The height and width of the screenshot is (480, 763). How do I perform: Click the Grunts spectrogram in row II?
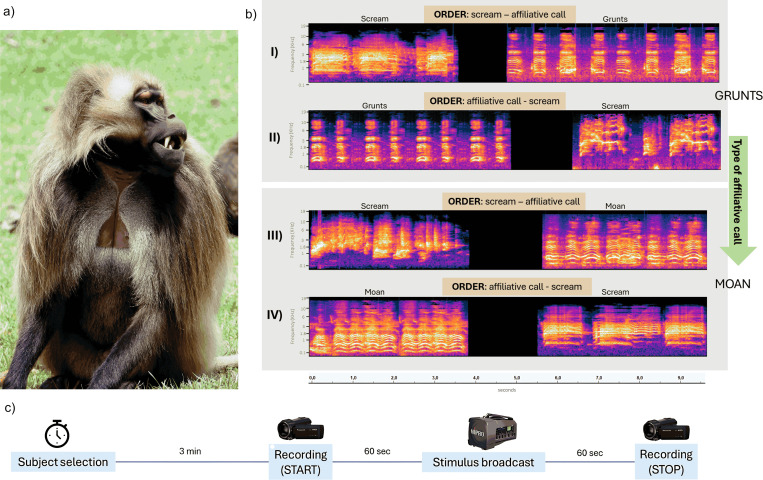click(410, 140)
